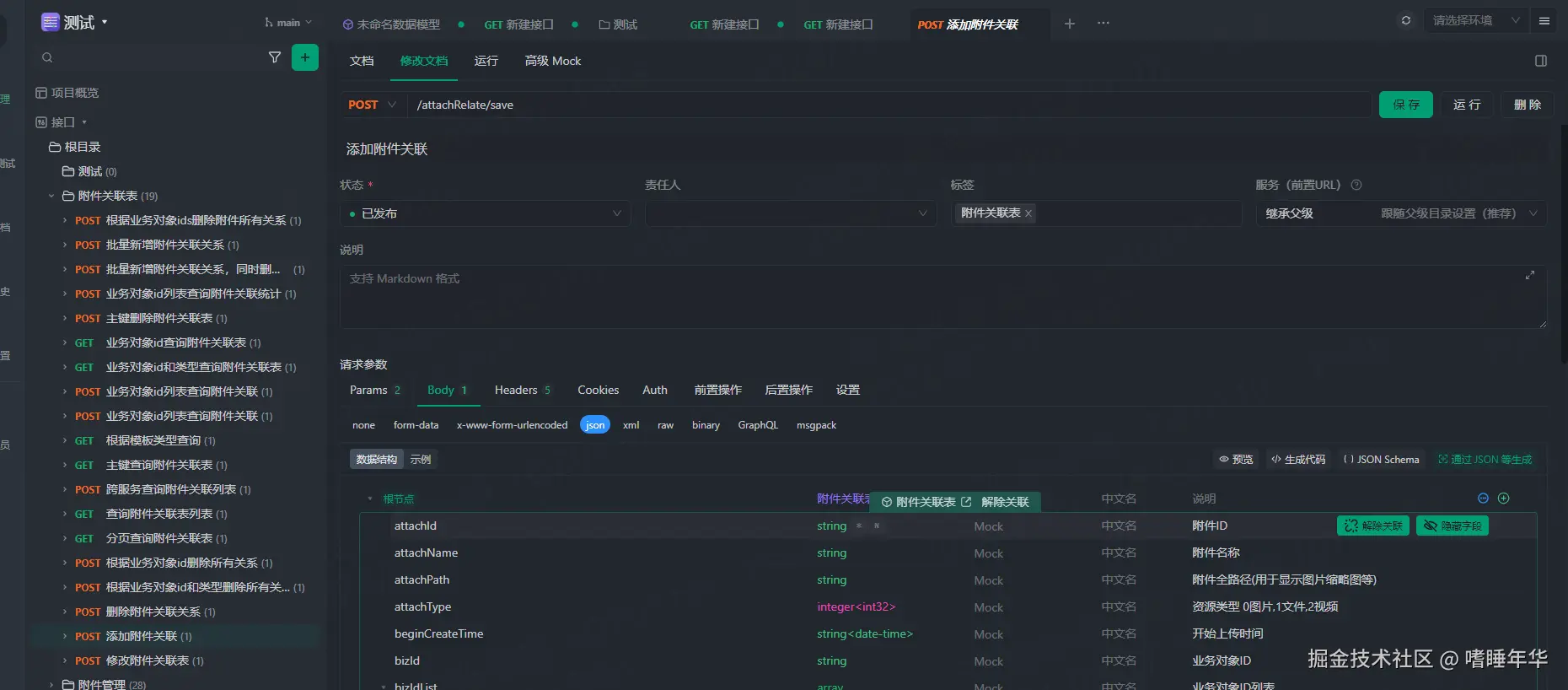Screen dimensions: 1568x690
Task: Open the Cookies request tab
Action: coord(598,390)
